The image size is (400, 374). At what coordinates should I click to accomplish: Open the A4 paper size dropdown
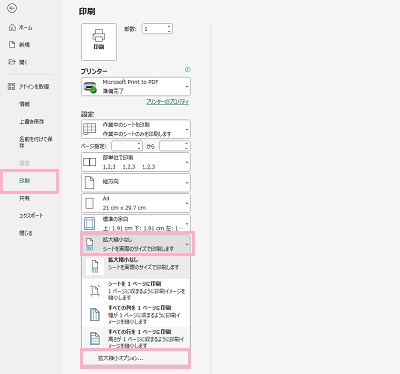click(x=136, y=203)
